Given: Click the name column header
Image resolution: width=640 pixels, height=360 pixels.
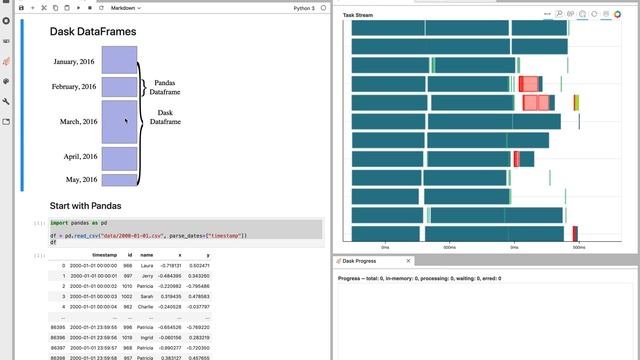Looking at the screenshot, I should pos(147,255).
